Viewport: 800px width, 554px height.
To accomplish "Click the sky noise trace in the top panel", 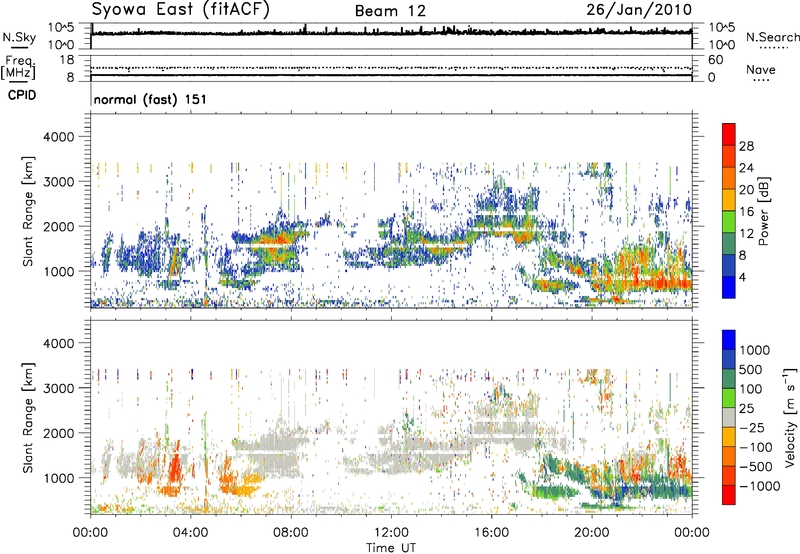I will [391, 33].
